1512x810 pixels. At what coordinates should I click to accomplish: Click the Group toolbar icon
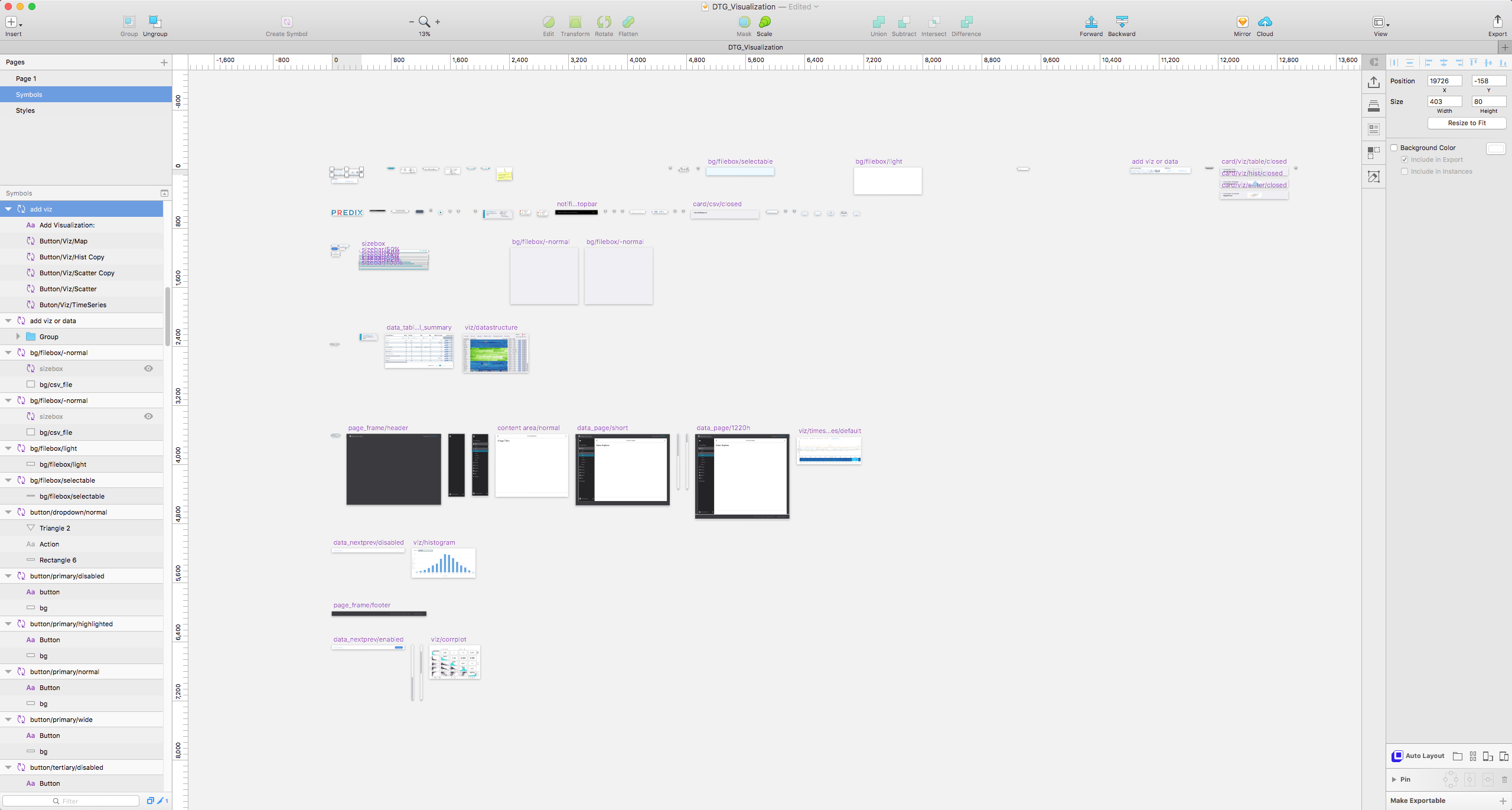click(129, 22)
